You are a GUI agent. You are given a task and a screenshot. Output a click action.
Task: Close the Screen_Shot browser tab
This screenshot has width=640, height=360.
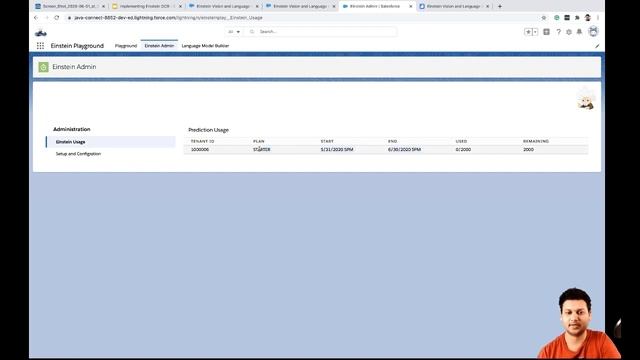pyautogui.click(x=103, y=6)
